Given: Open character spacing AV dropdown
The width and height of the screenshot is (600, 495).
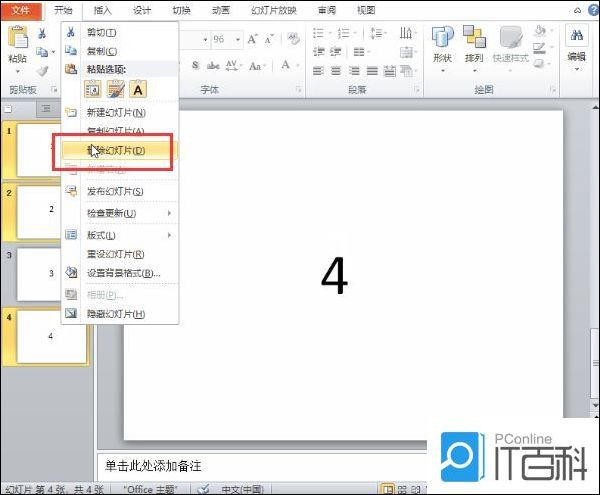Looking at the screenshot, I should click(x=233, y=65).
